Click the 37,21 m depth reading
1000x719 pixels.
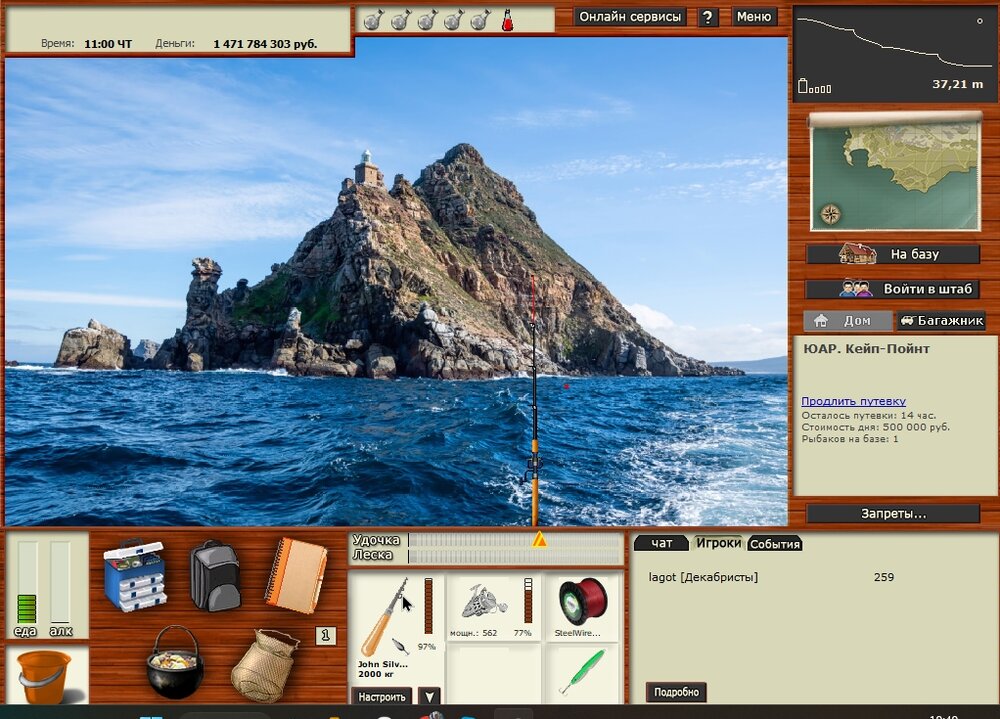click(x=957, y=84)
